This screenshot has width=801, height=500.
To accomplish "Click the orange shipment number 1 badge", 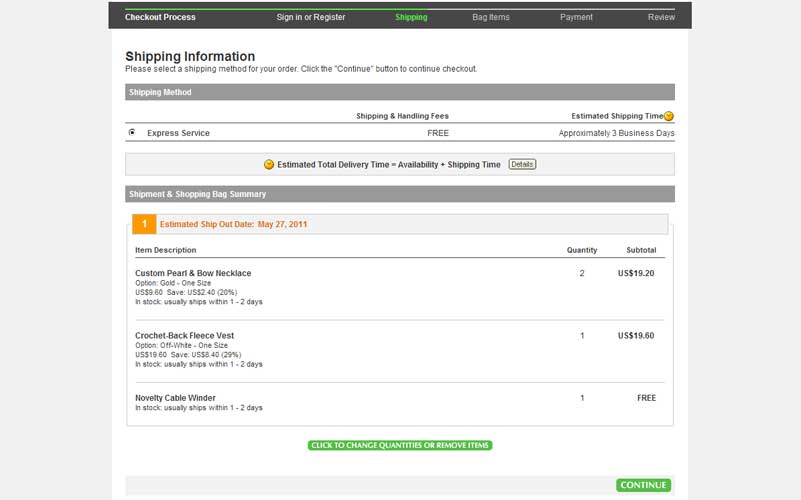I will tap(145, 224).
